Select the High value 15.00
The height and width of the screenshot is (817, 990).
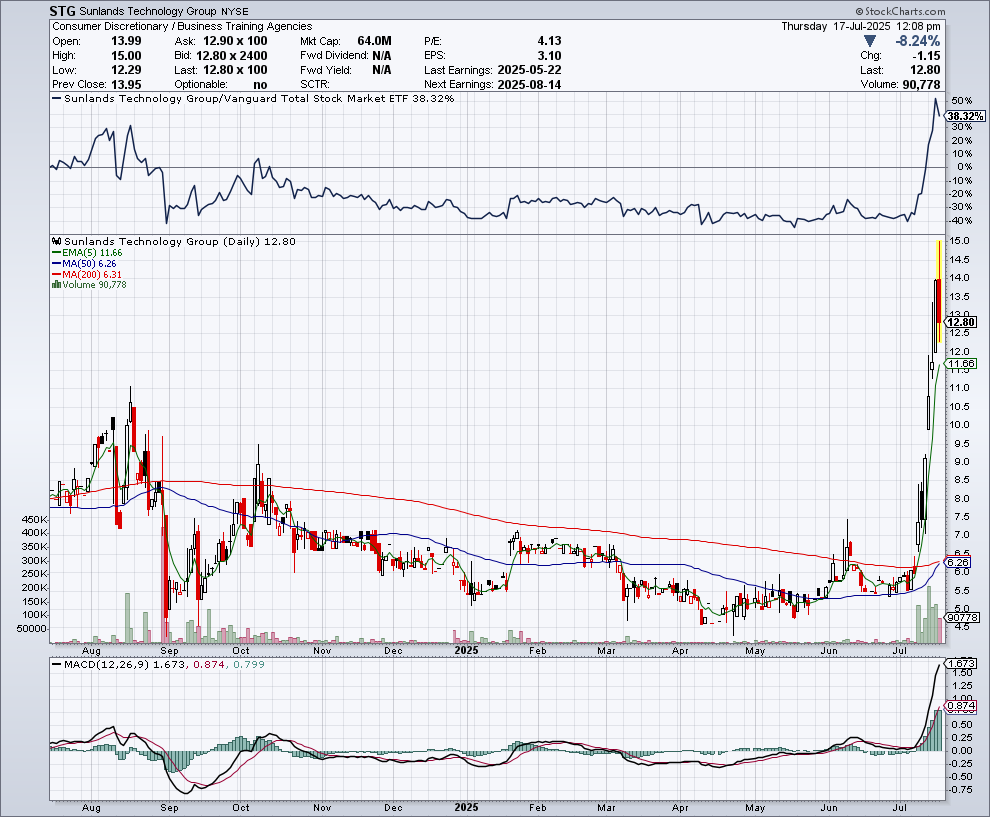pyautogui.click(x=126, y=56)
